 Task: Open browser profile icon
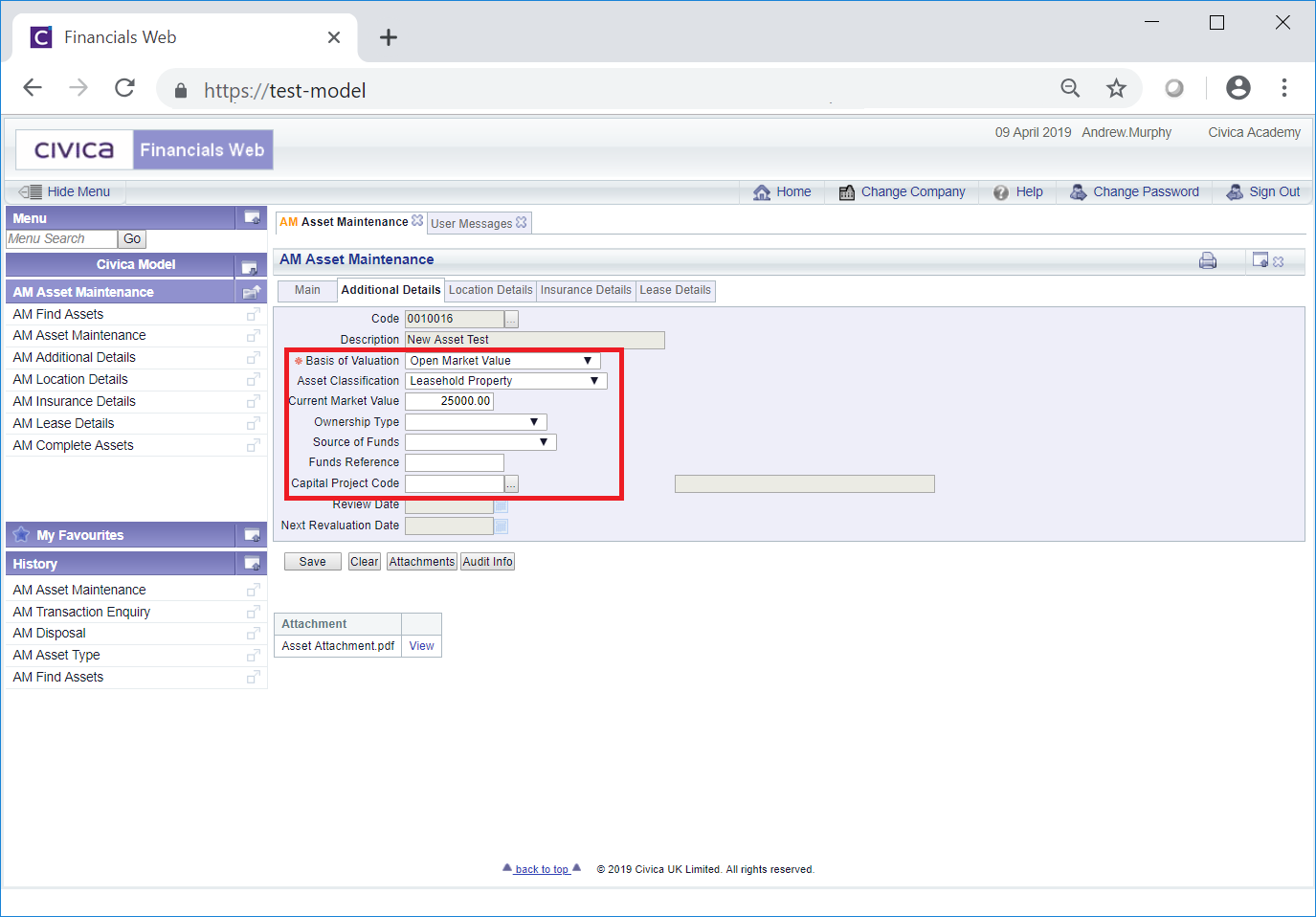tap(1238, 88)
